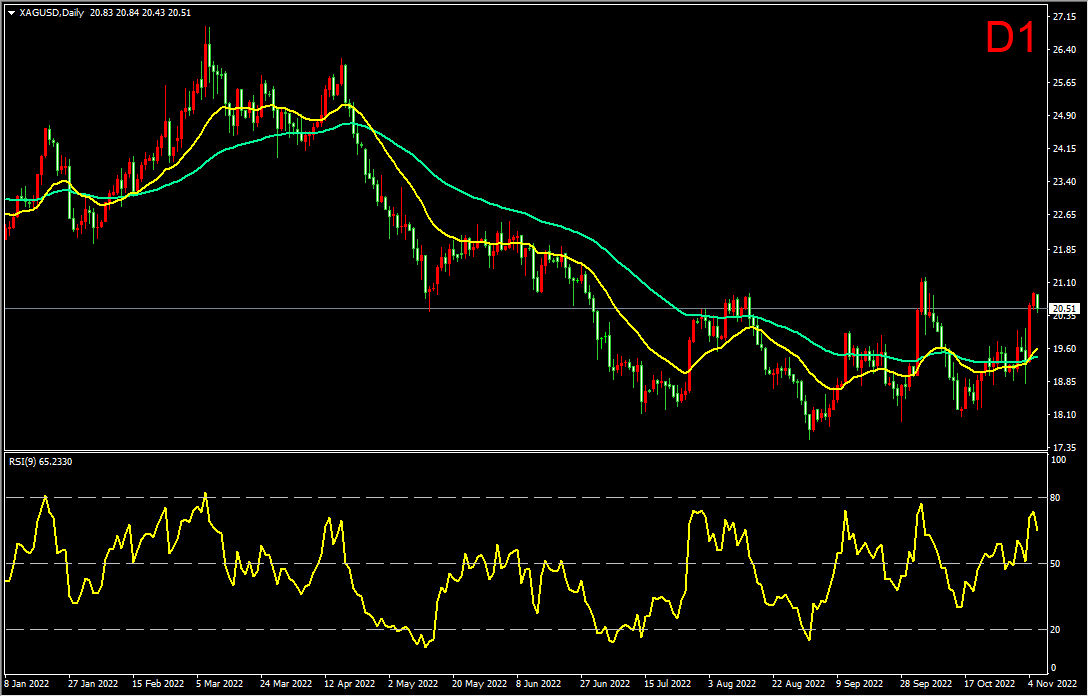The height and width of the screenshot is (697, 1089).
Task: Click the 21.85 price axis label
Action: (1064, 249)
